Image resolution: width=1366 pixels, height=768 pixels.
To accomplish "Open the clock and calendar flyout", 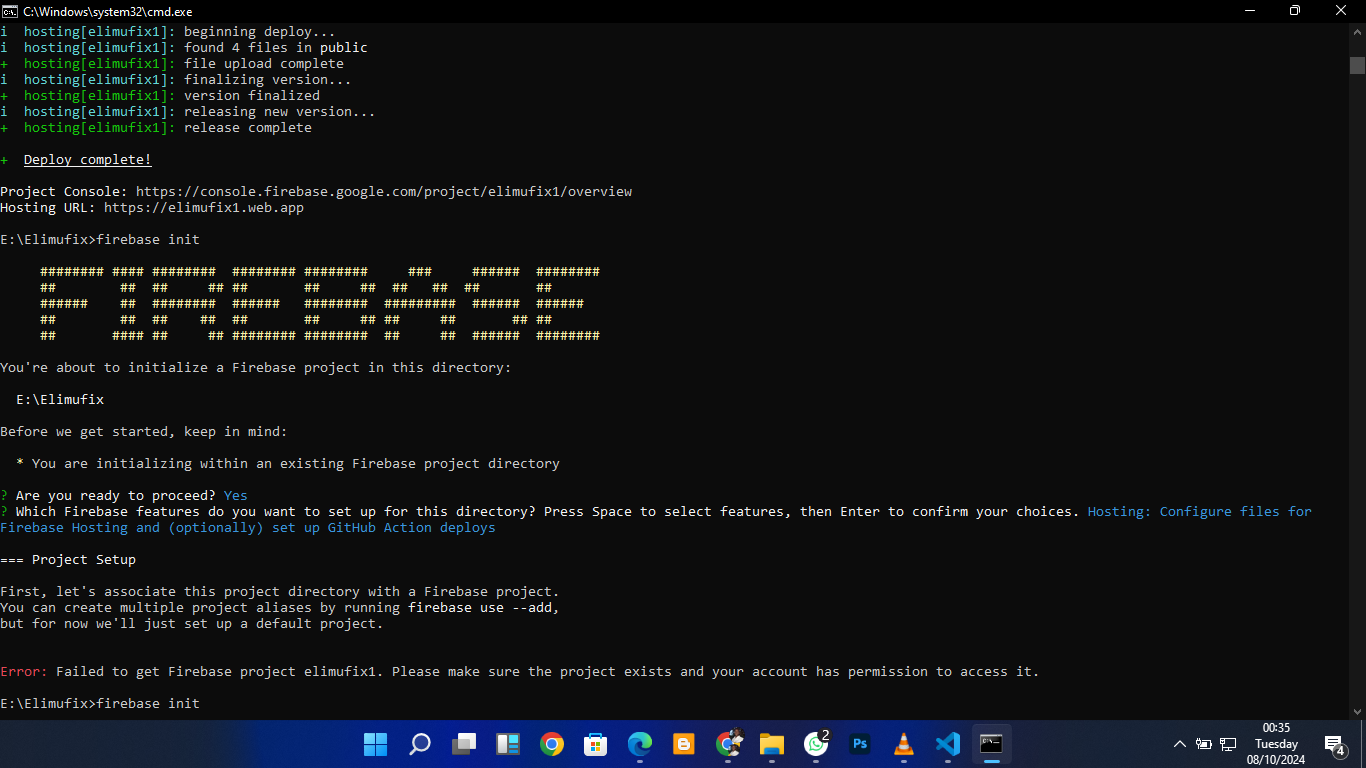I will [1276, 744].
